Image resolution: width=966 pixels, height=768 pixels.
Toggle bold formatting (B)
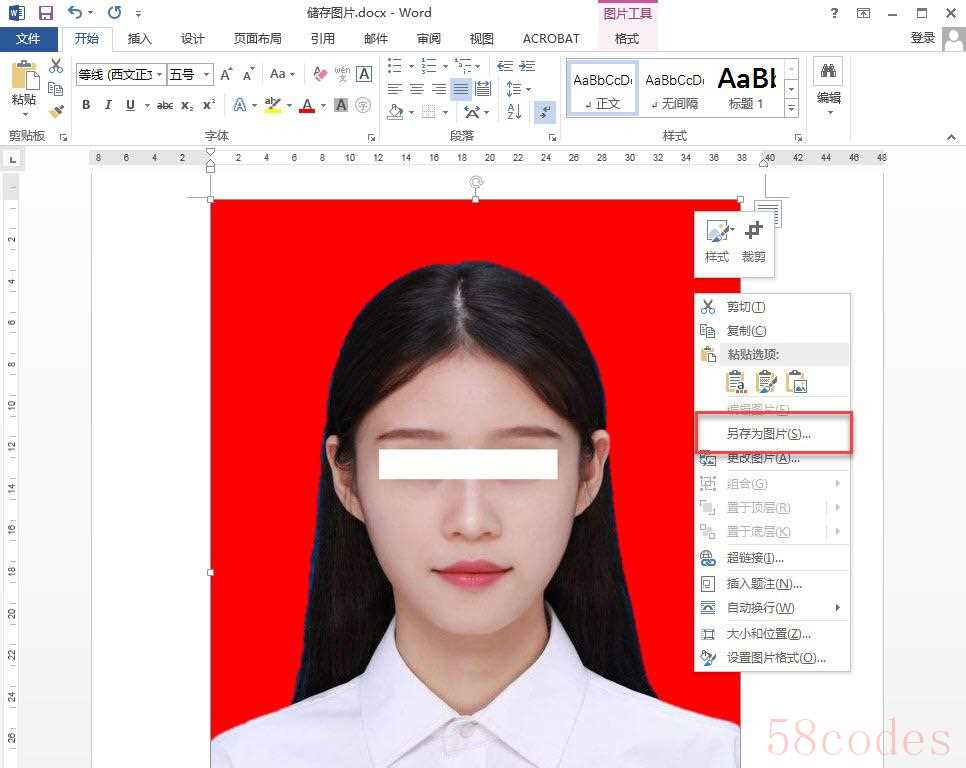click(x=86, y=105)
